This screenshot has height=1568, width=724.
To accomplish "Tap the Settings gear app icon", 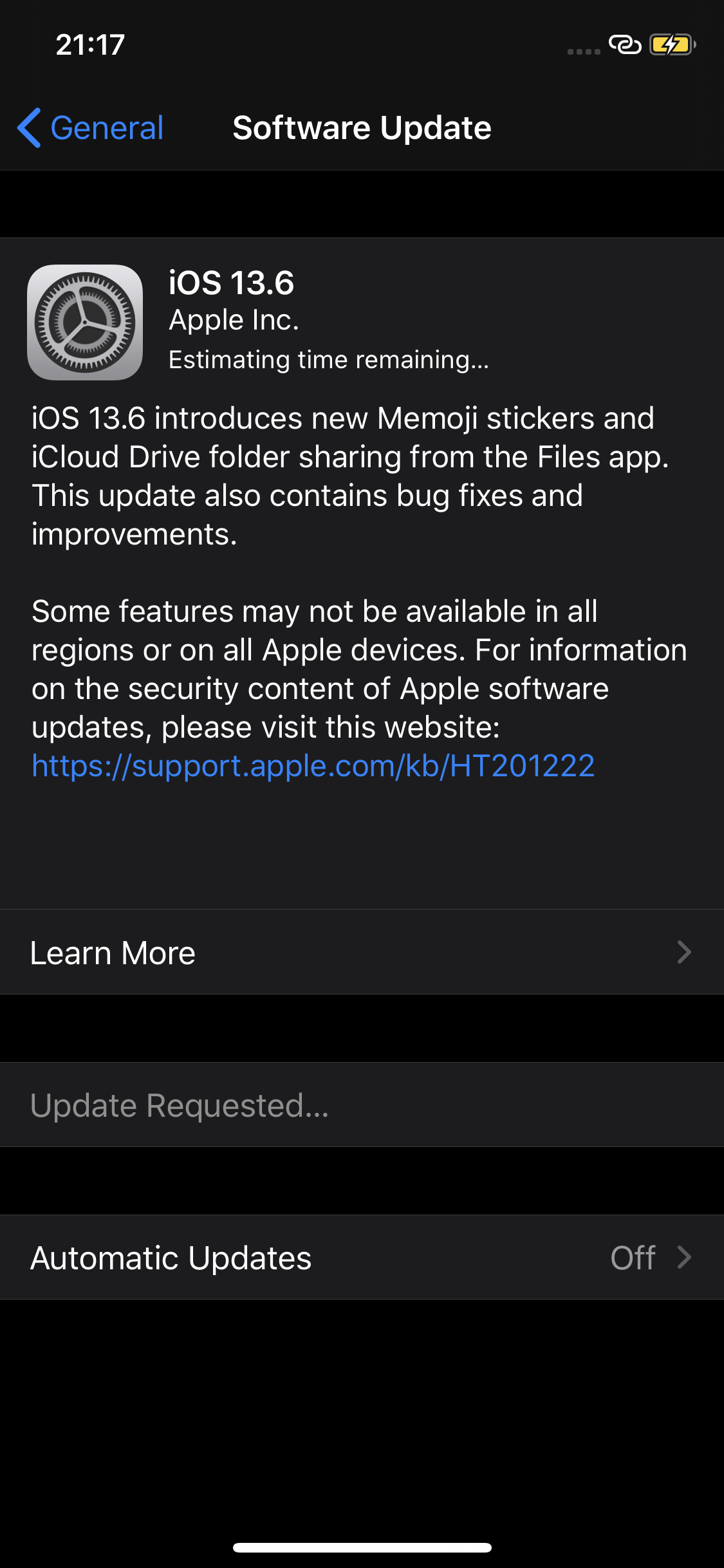I will (85, 322).
